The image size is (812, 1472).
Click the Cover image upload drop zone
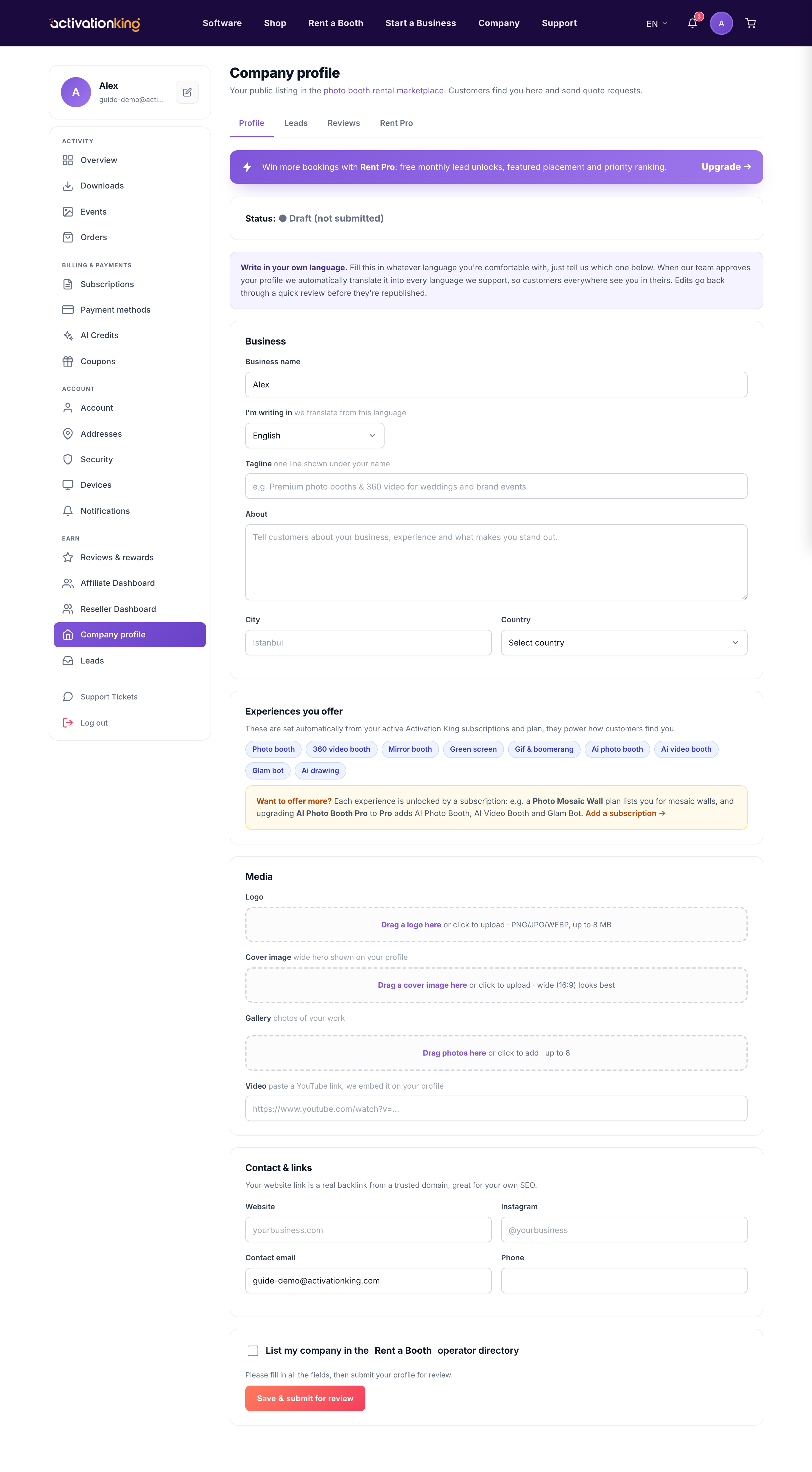click(x=496, y=985)
